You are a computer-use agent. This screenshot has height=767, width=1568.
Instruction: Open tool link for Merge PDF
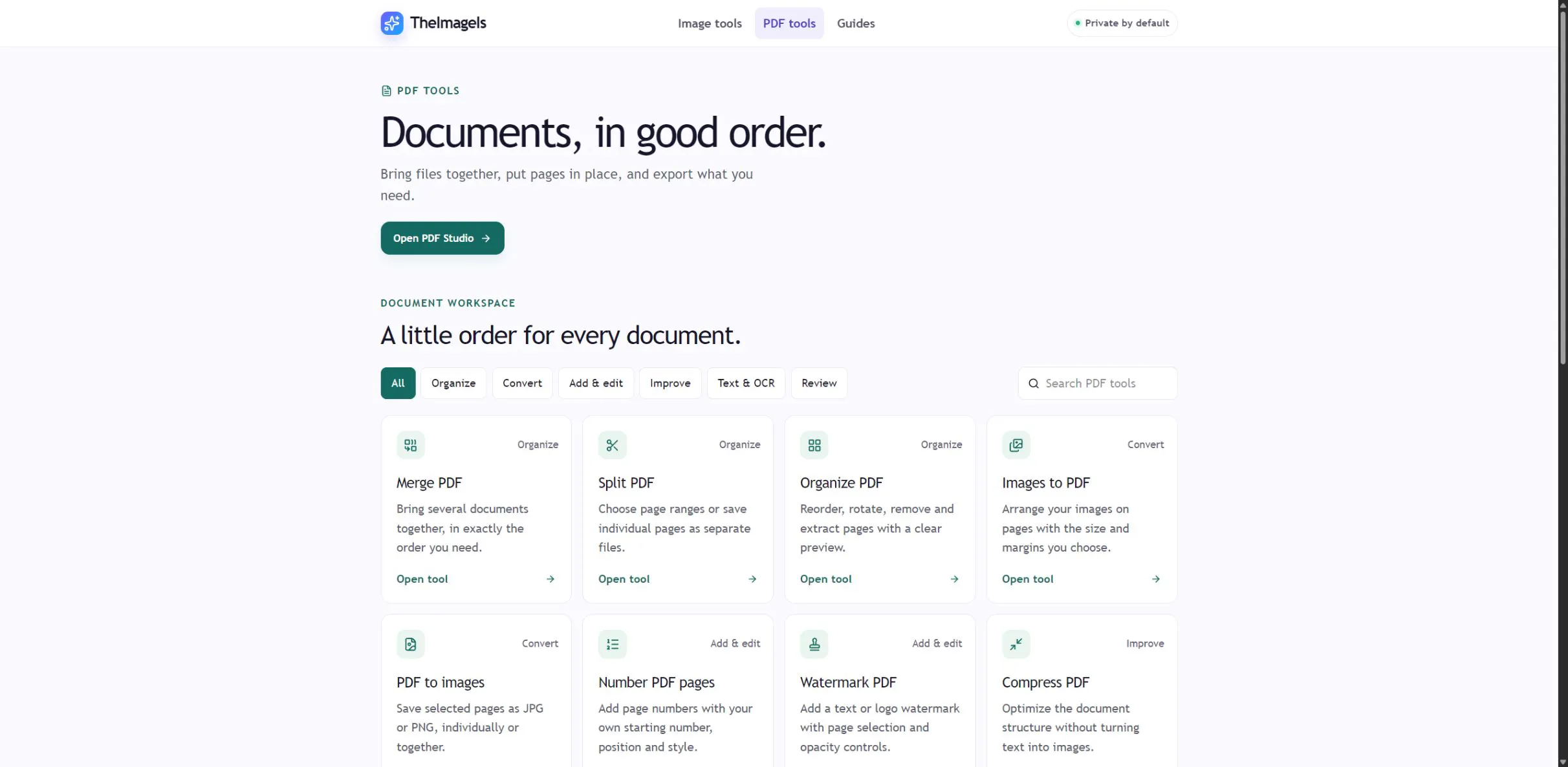pyautogui.click(x=422, y=579)
